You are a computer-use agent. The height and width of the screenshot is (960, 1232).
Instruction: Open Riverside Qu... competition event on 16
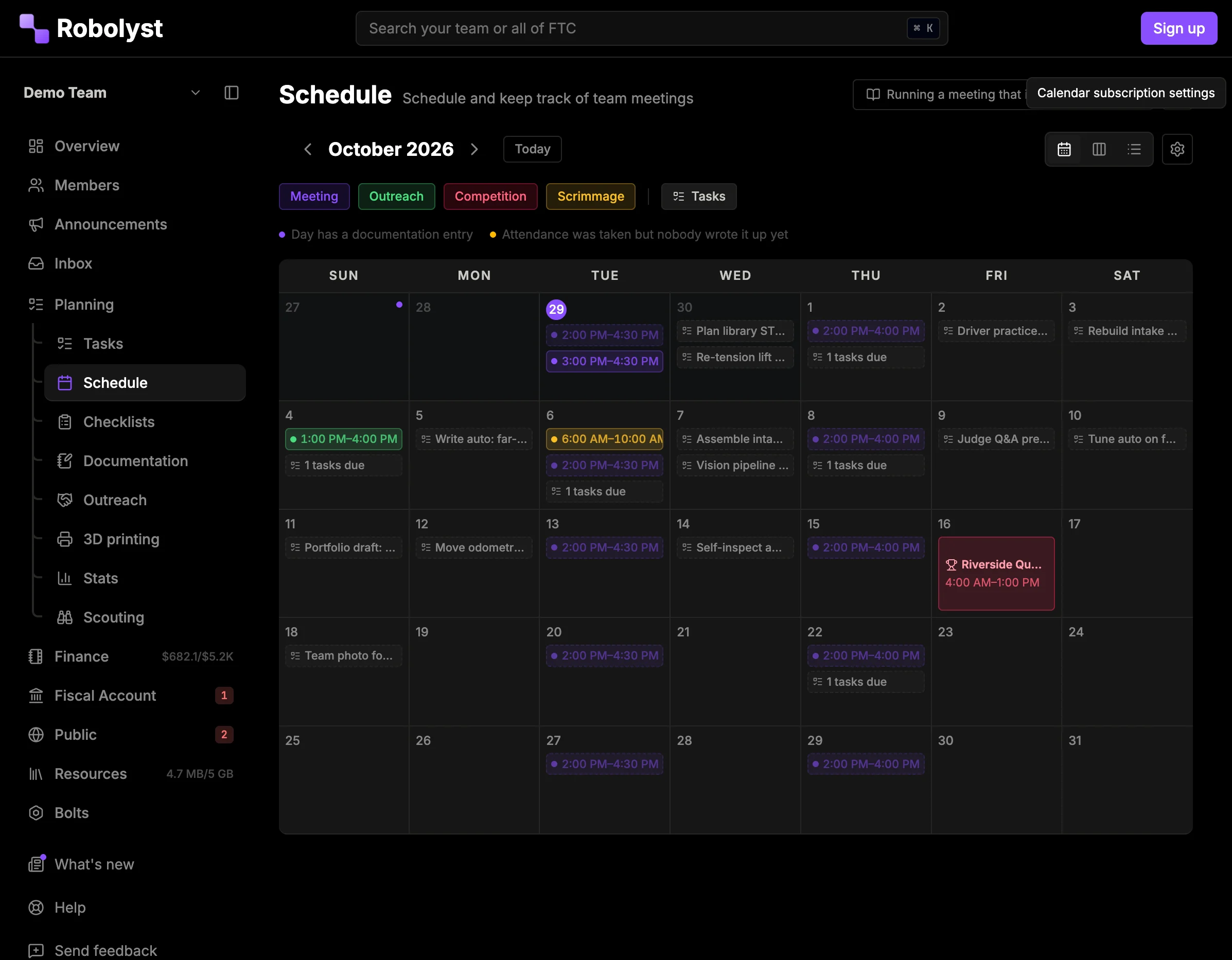tap(996, 573)
